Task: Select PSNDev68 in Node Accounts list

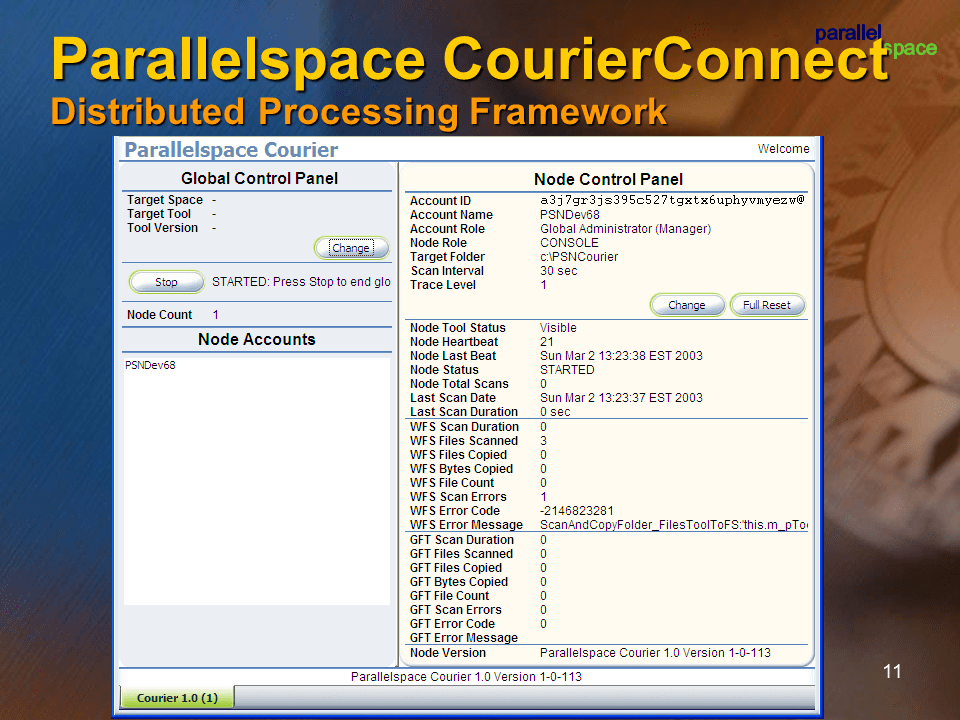Action: pos(151,366)
